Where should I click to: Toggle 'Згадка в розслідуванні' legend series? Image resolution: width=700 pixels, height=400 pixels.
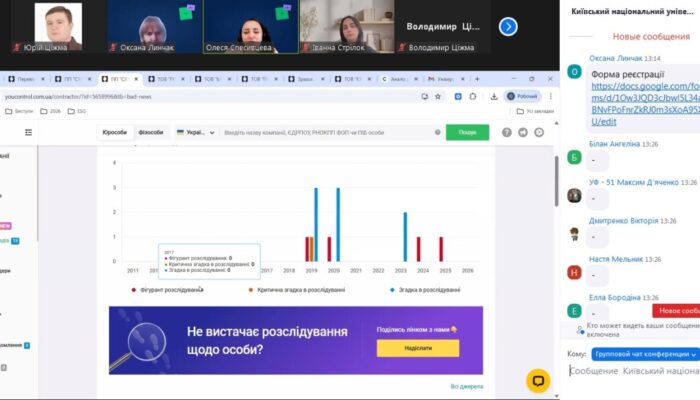(x=424, y=290)
